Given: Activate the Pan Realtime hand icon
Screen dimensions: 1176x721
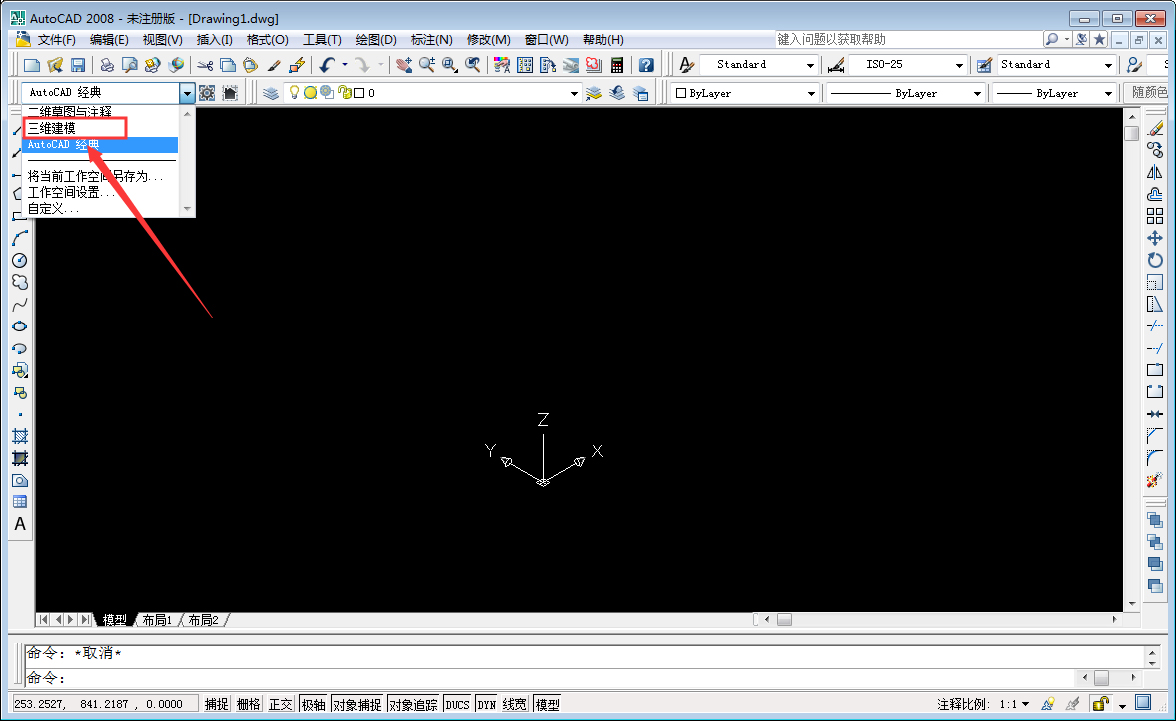Looking at the screenshot, I should [x=402, y=65].
